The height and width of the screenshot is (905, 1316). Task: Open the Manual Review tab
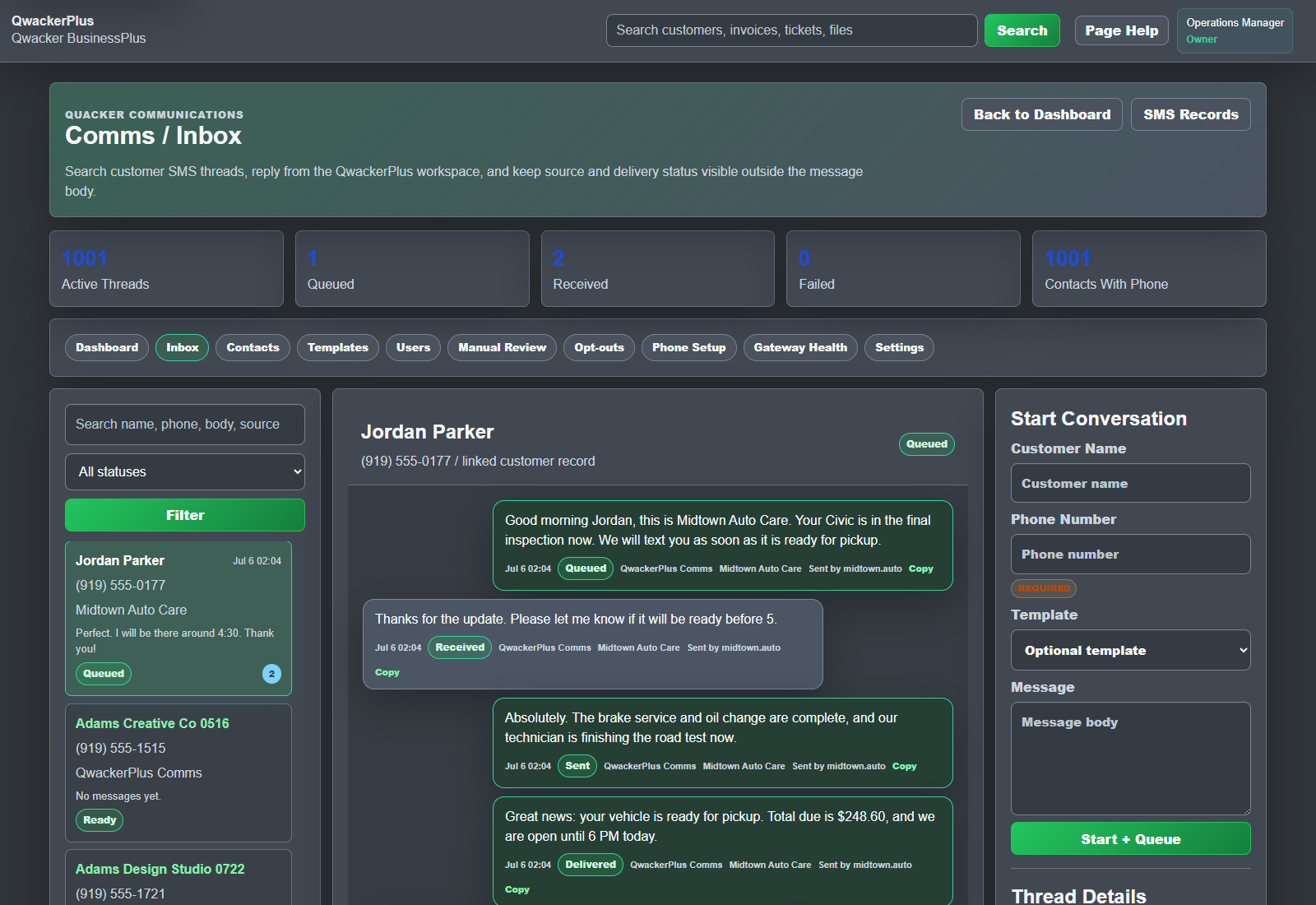point(502,347)
